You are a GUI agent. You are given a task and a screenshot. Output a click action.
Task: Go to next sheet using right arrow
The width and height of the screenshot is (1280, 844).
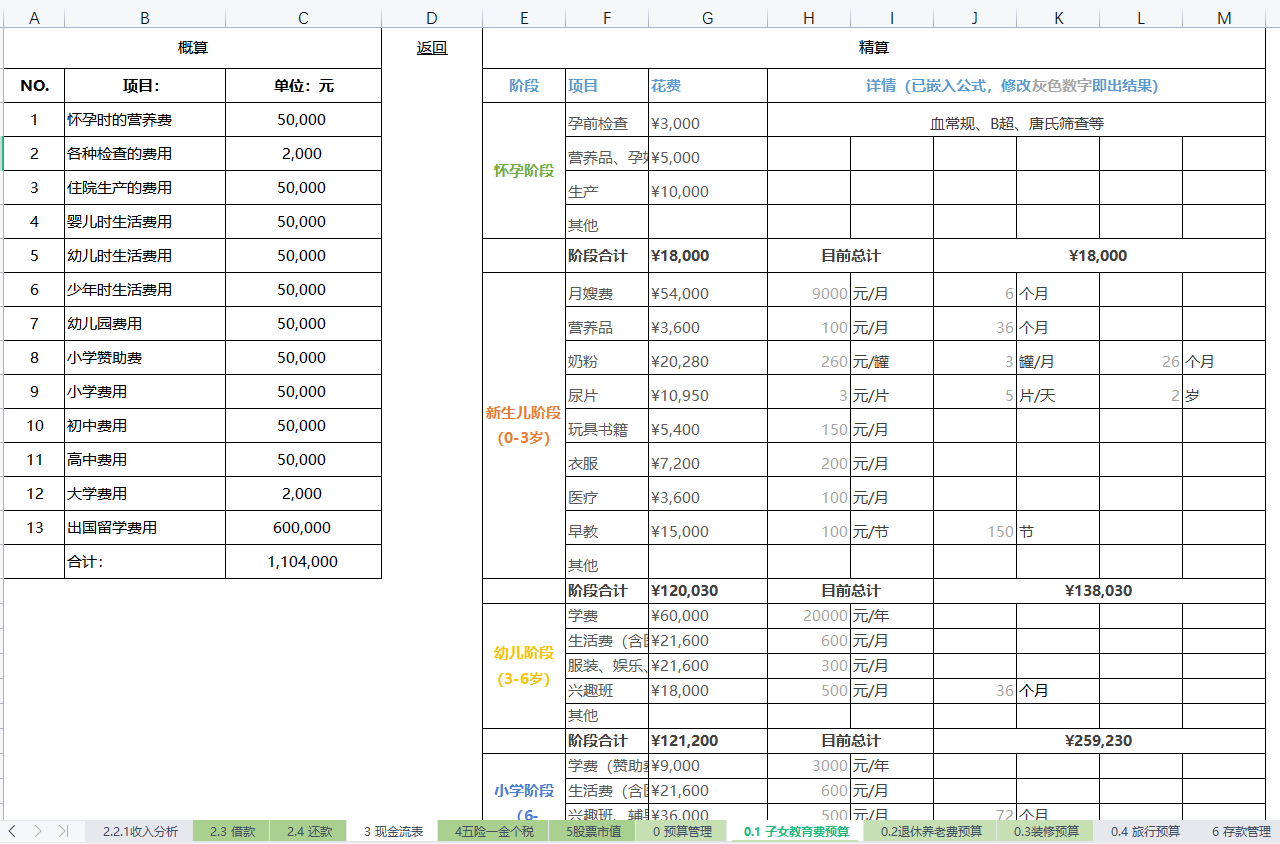coord(38,831)
